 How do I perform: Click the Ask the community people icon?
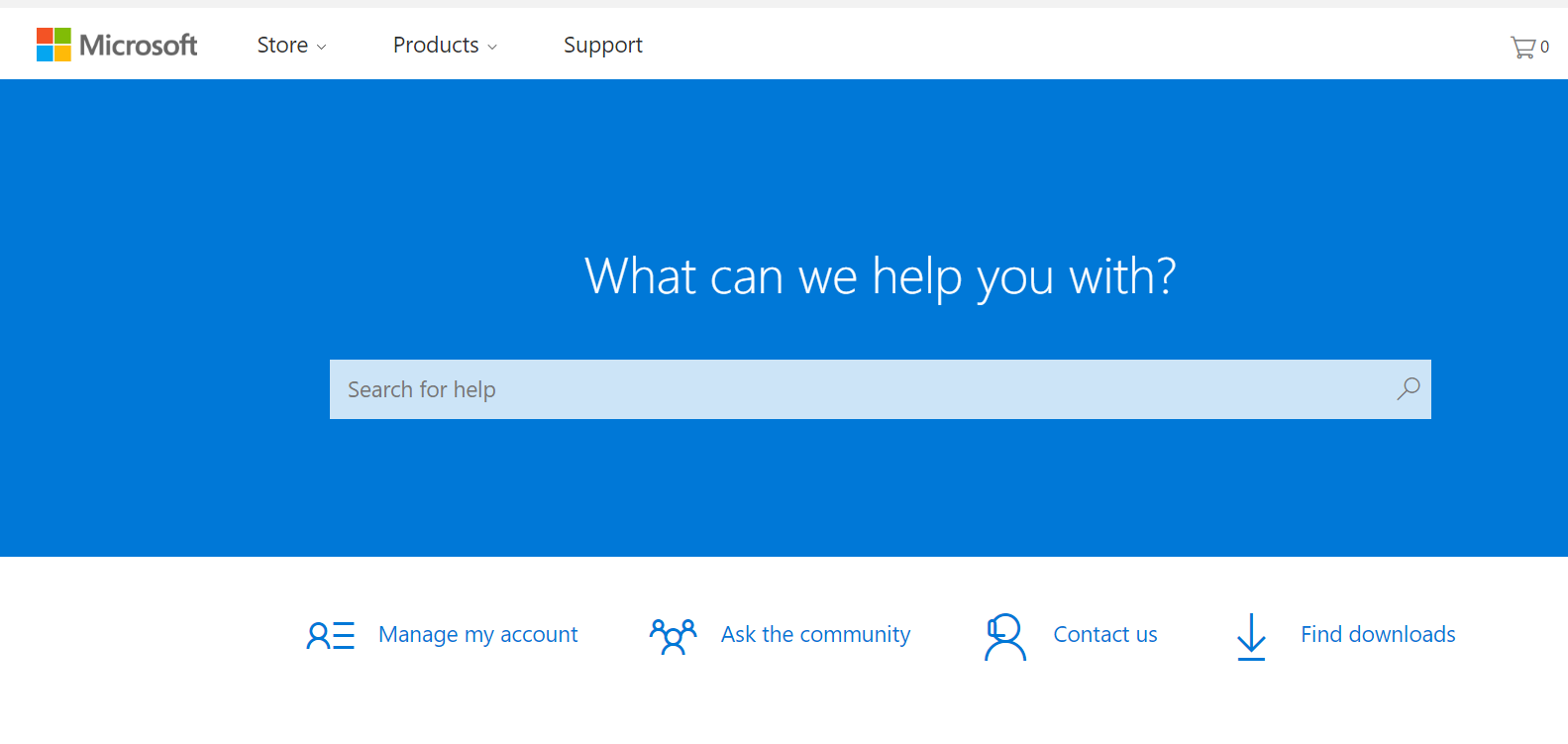point(673,635)
